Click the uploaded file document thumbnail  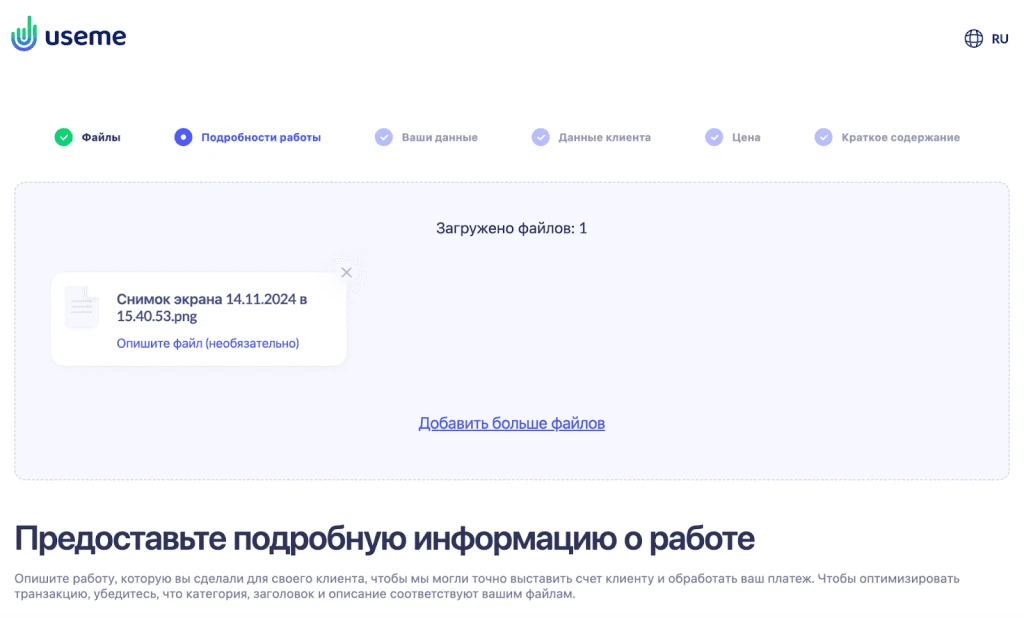(82, 306)
